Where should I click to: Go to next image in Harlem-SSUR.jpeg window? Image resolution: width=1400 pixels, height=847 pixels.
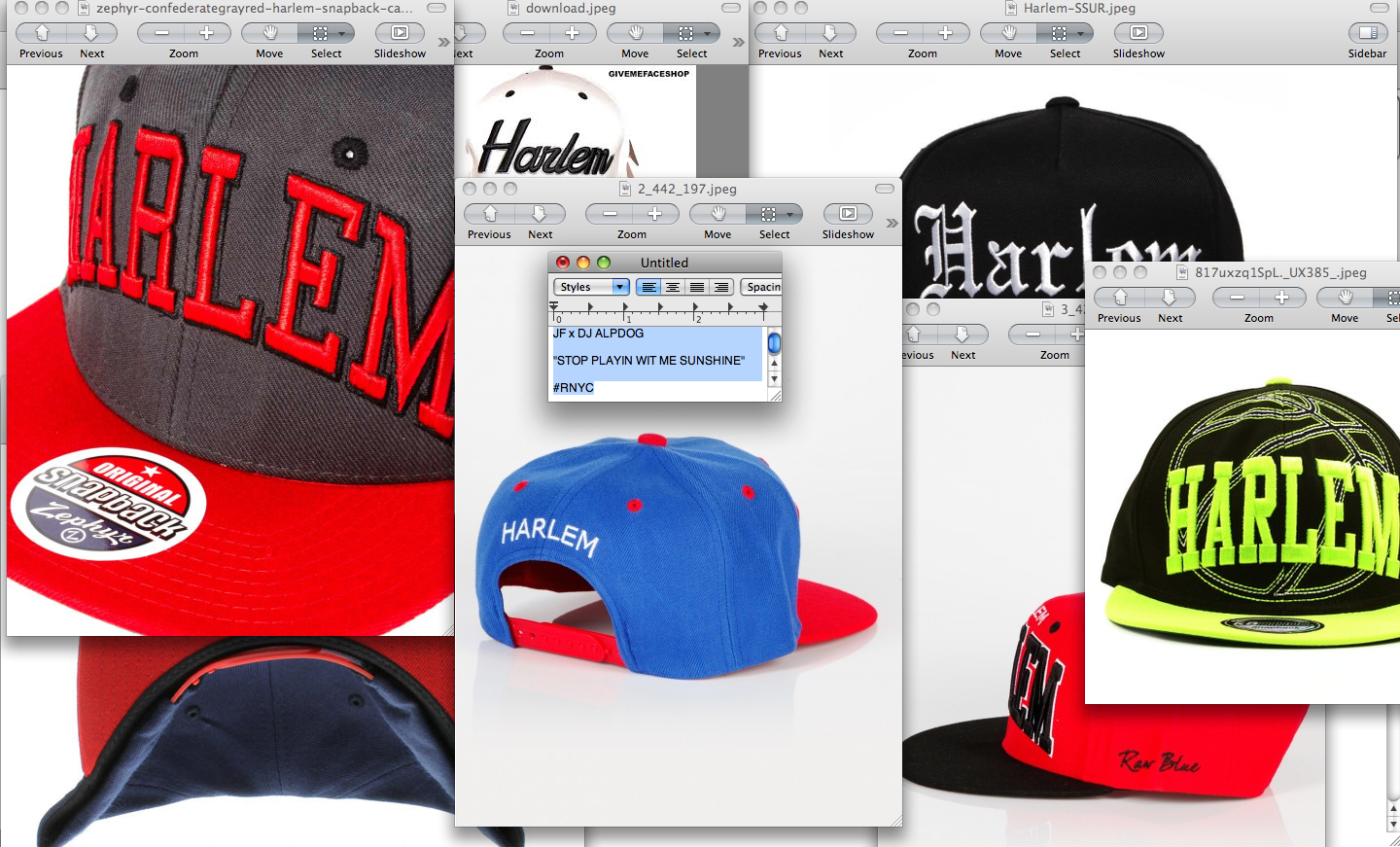click(x=830, y=33)
